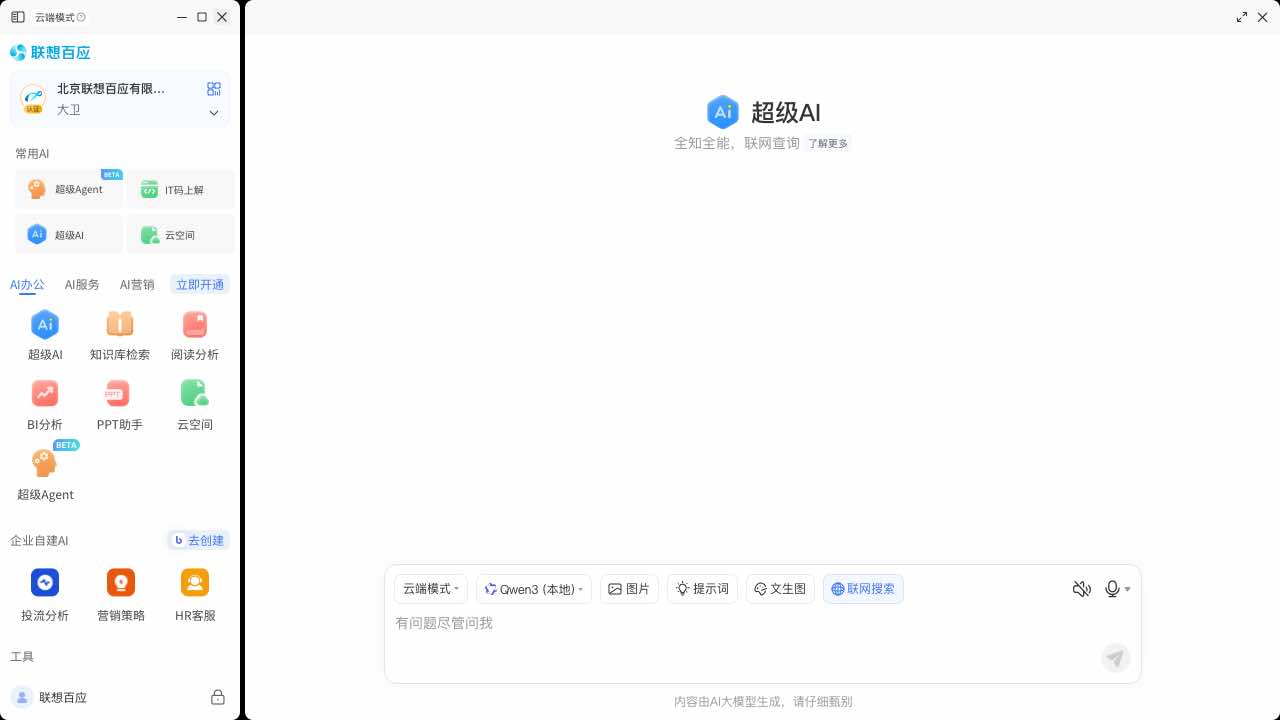Click the 去创建 button
The height and width of the screenshot is (720, 1280).
198,540
